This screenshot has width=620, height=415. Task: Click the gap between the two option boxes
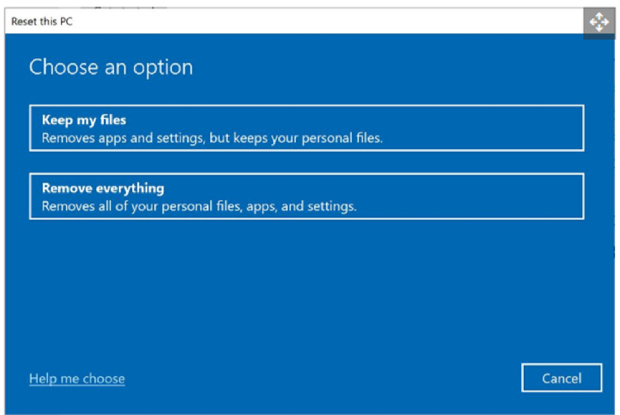pos(306,162)
